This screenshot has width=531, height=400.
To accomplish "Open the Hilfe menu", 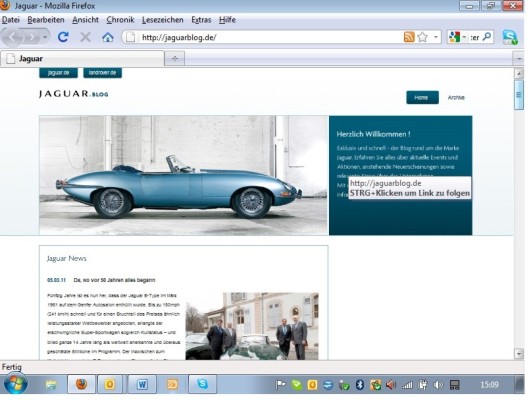I will coord(227,20).
